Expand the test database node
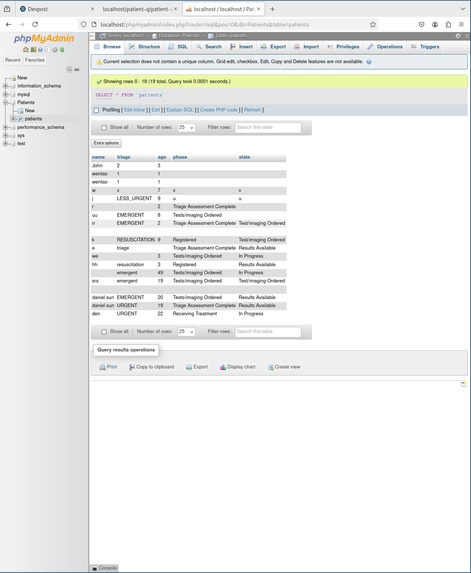This screenshot has height=573, width=471. coord(5,144)
